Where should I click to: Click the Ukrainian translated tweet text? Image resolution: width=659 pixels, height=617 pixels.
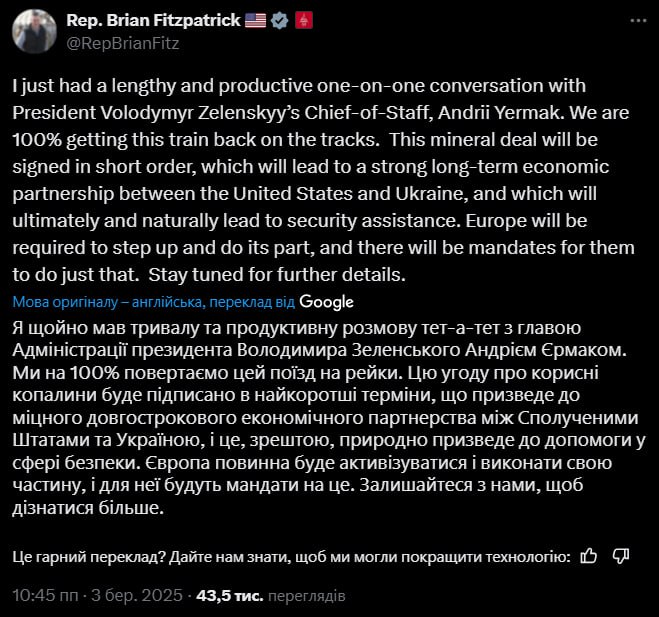[320, 420]
